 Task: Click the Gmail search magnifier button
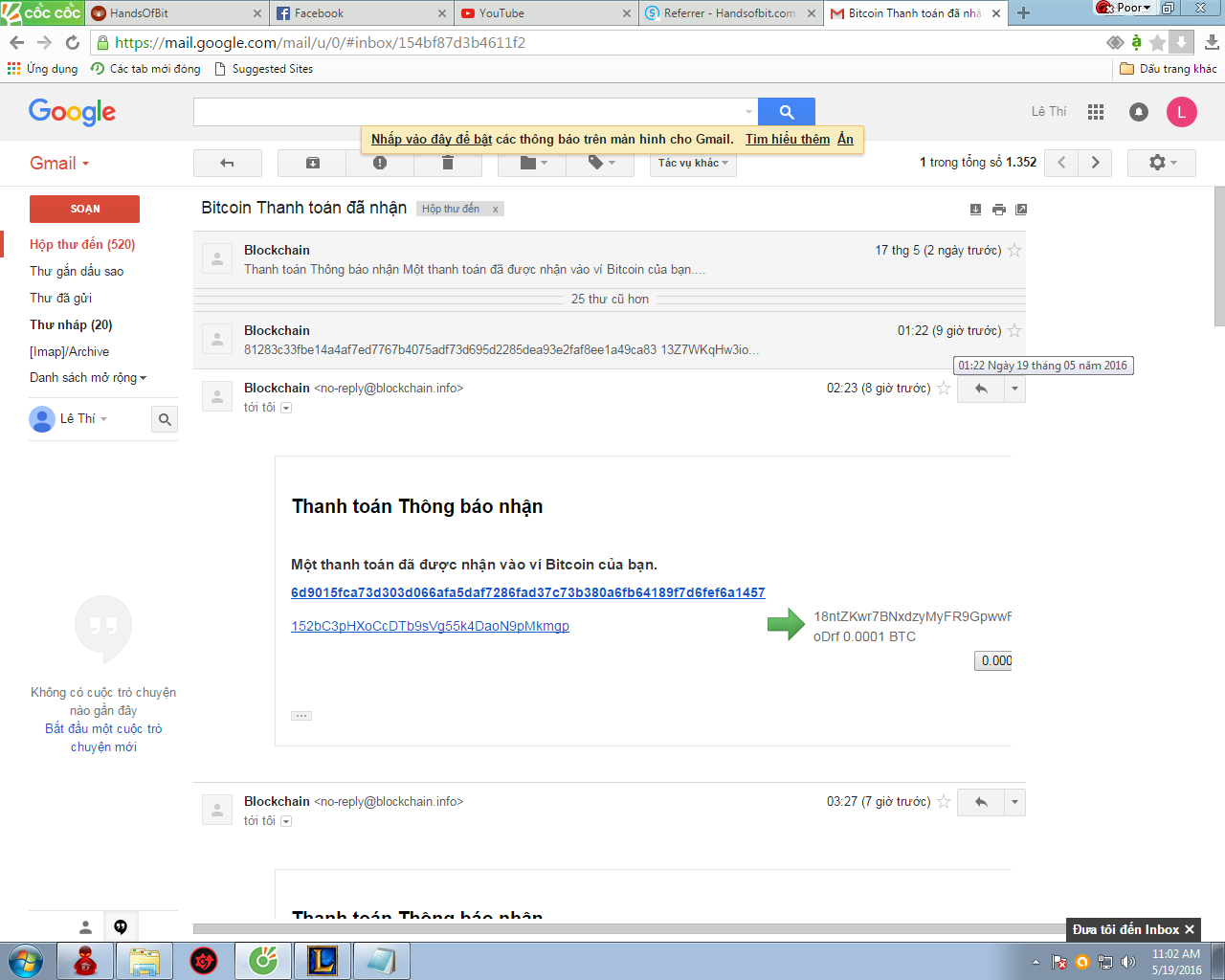pos(787,112)
